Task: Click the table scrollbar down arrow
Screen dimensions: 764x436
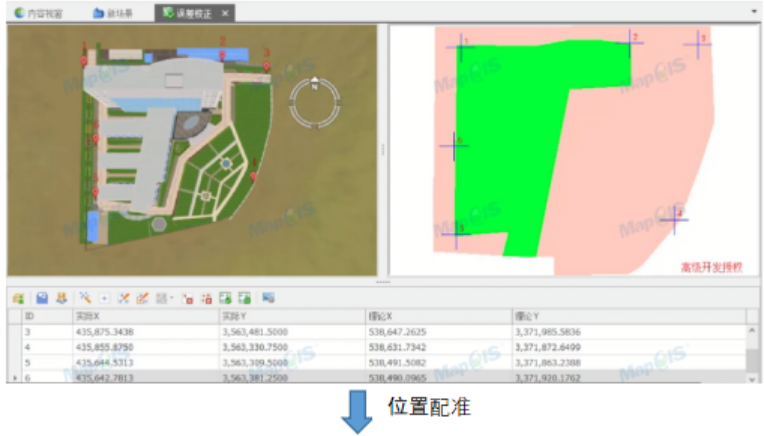Action: [752, 379]
